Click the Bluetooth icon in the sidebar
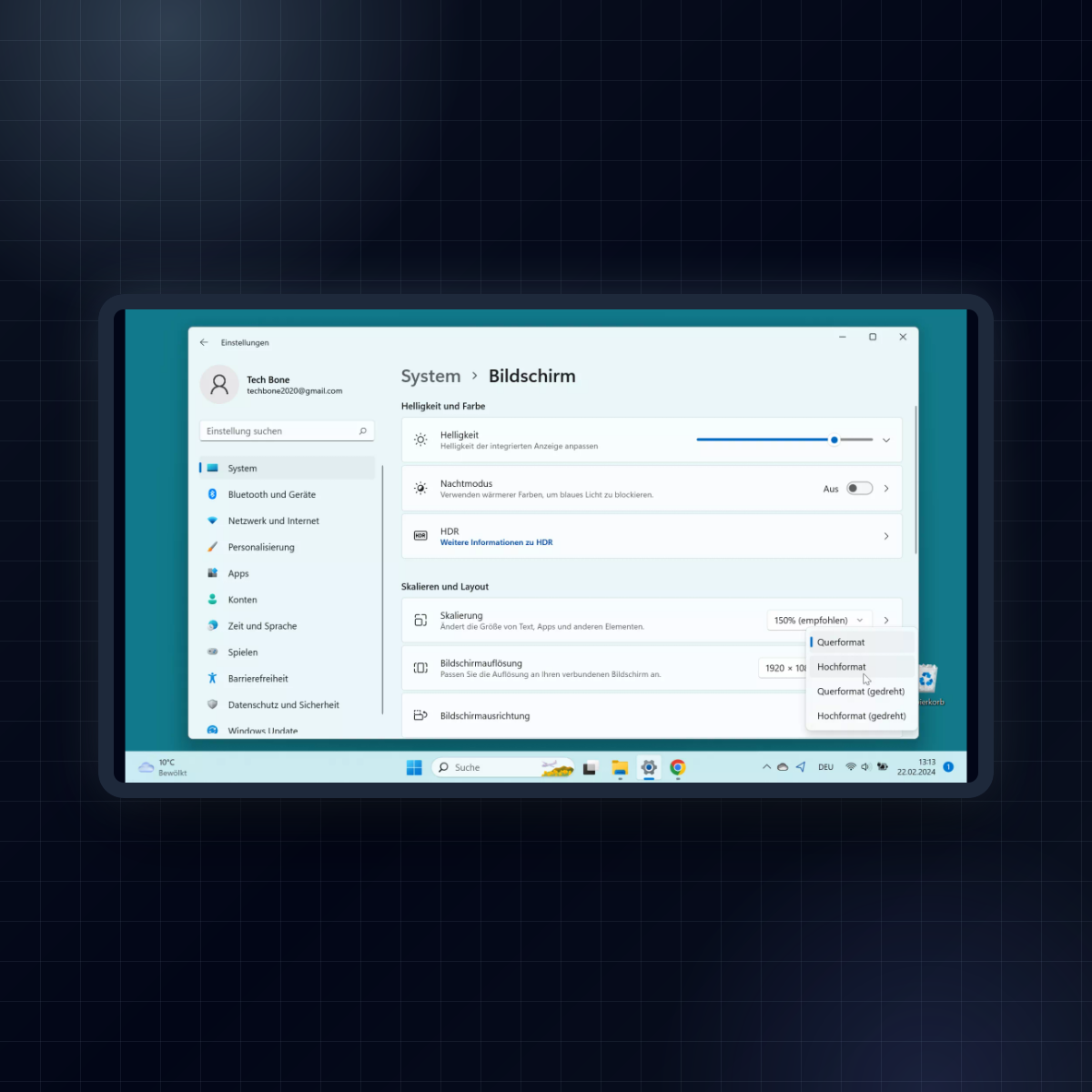The height and width of the screenshot is (1092, 1092). click(212, 494)
